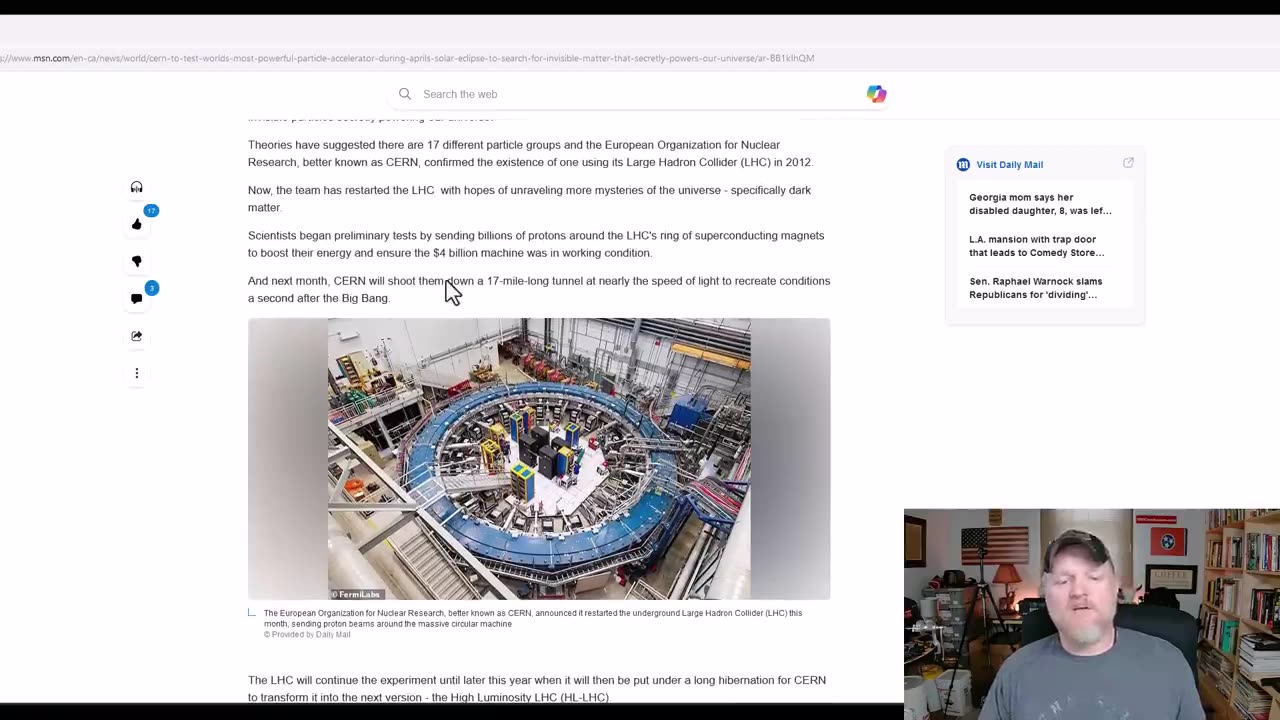Click the msn.com URL in address bar
The width and height of the screenshot is (1280, 720).
pos(407,58)
